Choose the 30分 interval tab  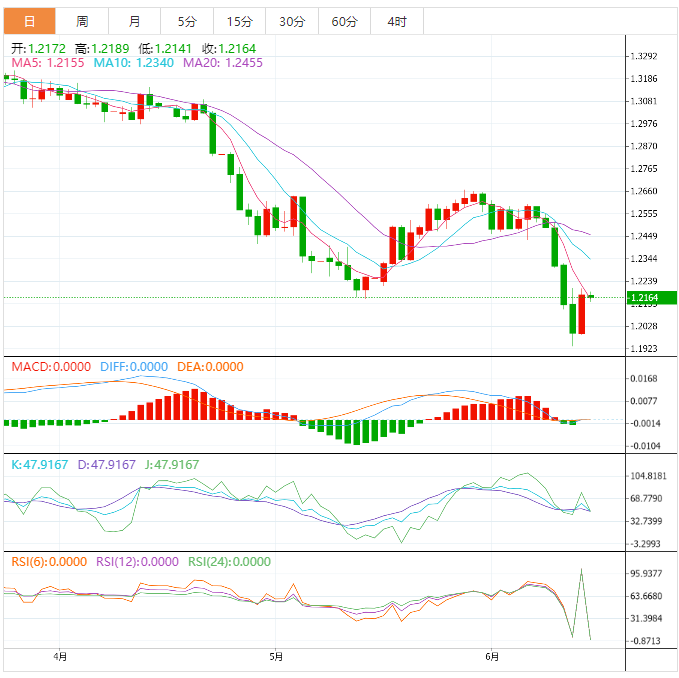coord(292,21)
